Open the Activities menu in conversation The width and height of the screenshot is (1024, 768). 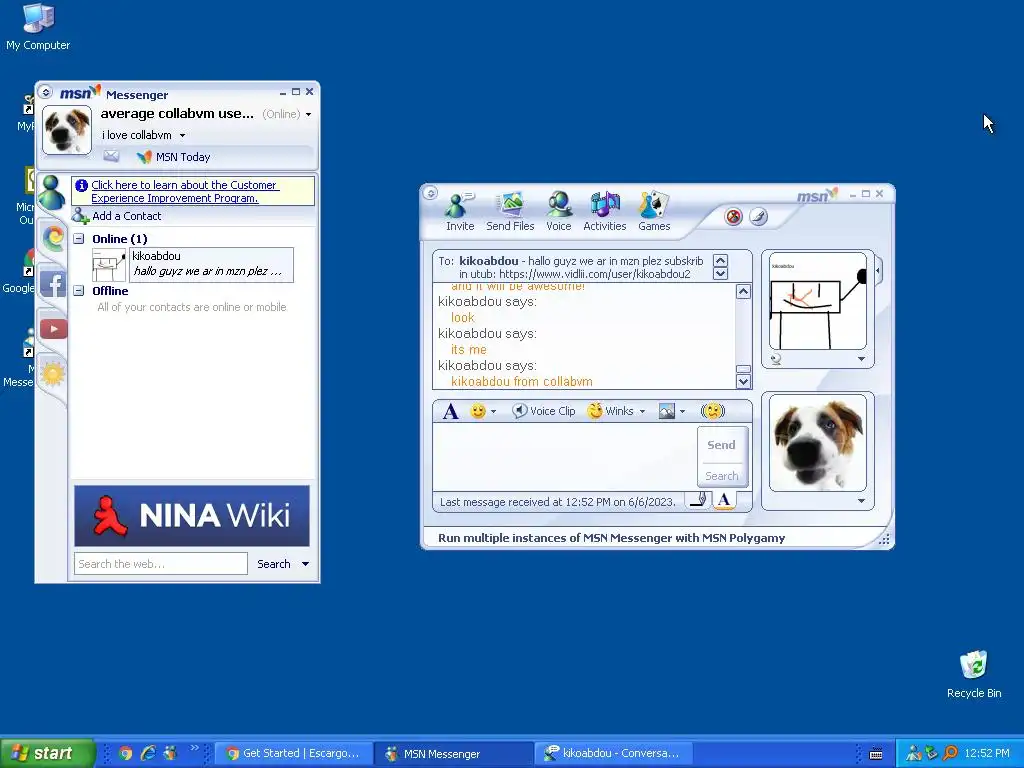605,212
